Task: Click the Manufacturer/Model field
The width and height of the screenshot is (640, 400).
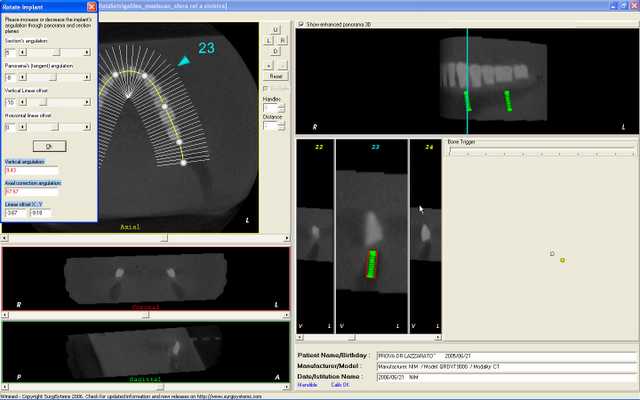Action: 507,367
